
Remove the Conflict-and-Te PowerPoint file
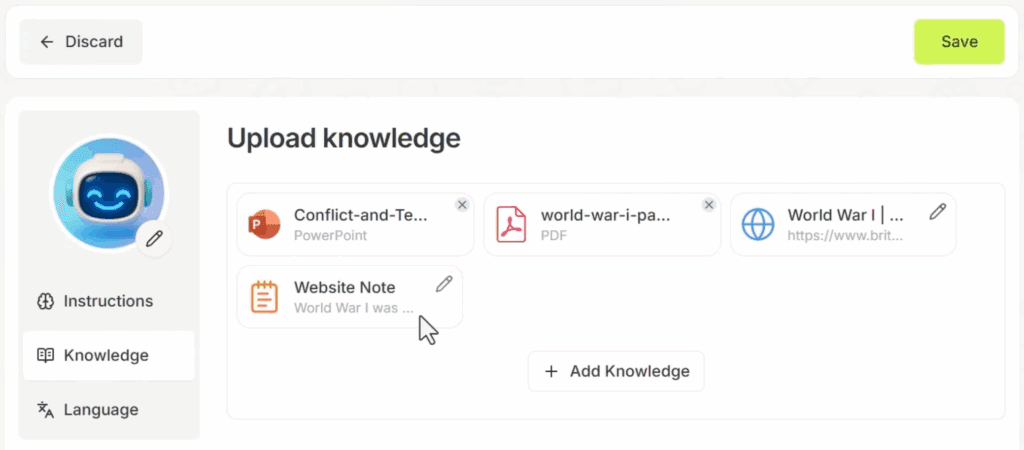(x=462, y=205)
